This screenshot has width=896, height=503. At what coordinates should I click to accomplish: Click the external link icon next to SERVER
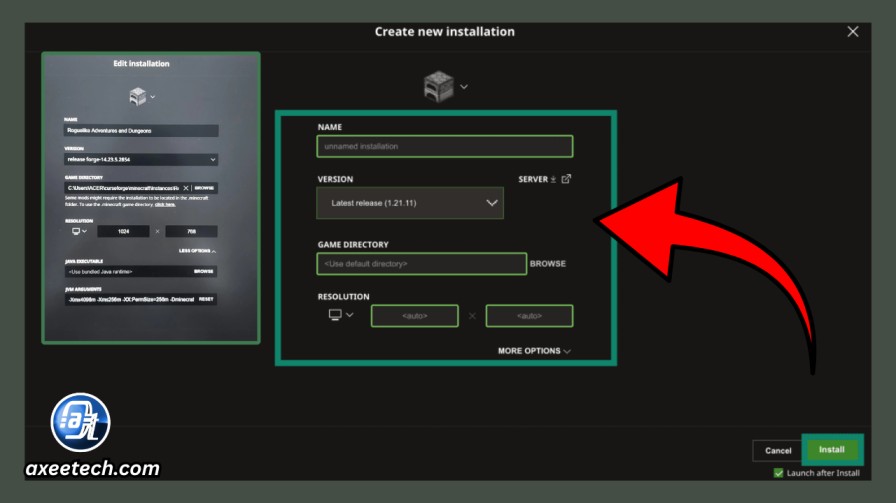[x=566, y=179]
